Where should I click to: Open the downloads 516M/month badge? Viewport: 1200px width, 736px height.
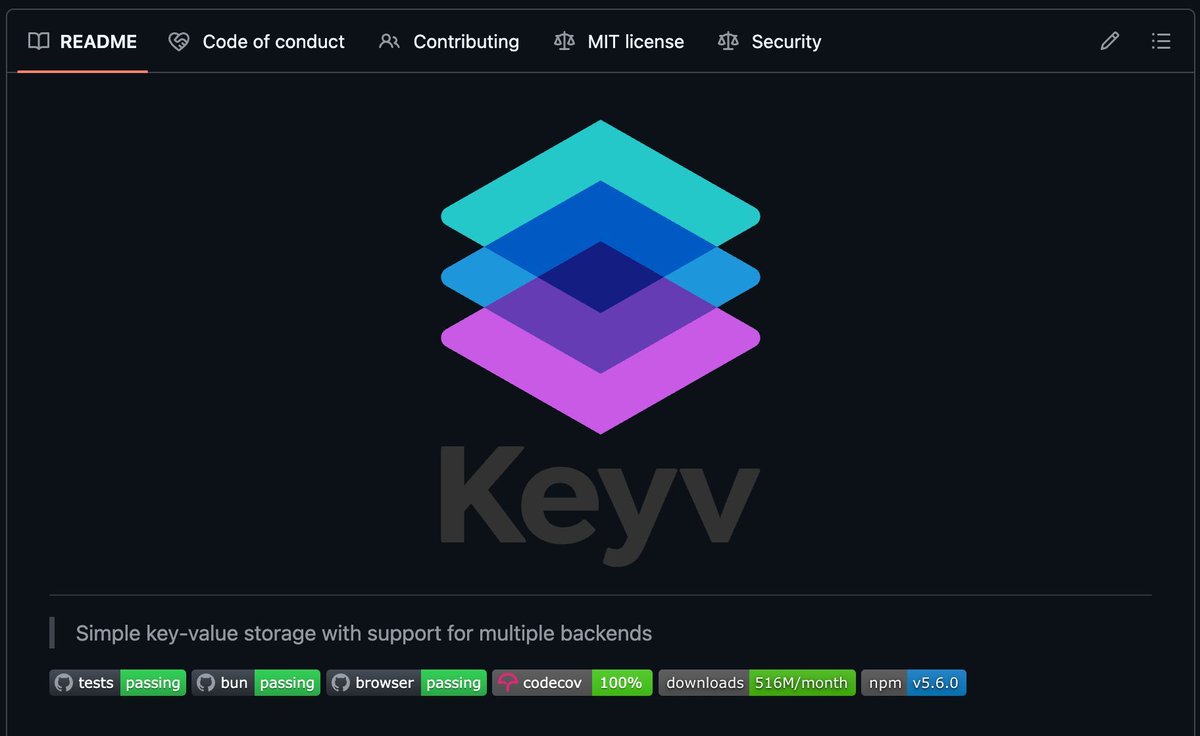click(757, 683)
